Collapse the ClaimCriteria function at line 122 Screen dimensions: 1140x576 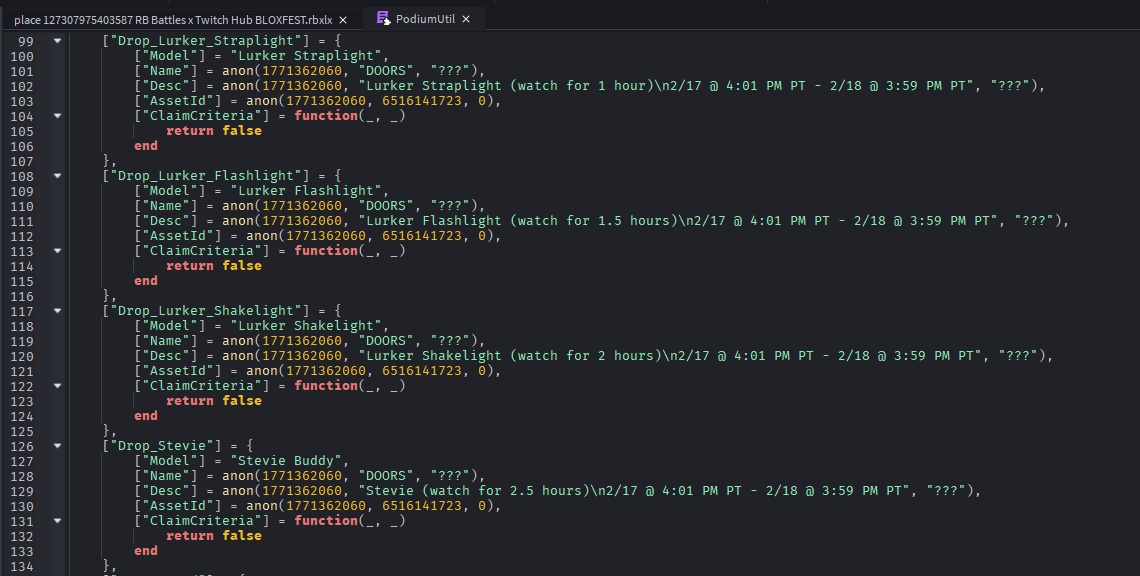[57, 386]
